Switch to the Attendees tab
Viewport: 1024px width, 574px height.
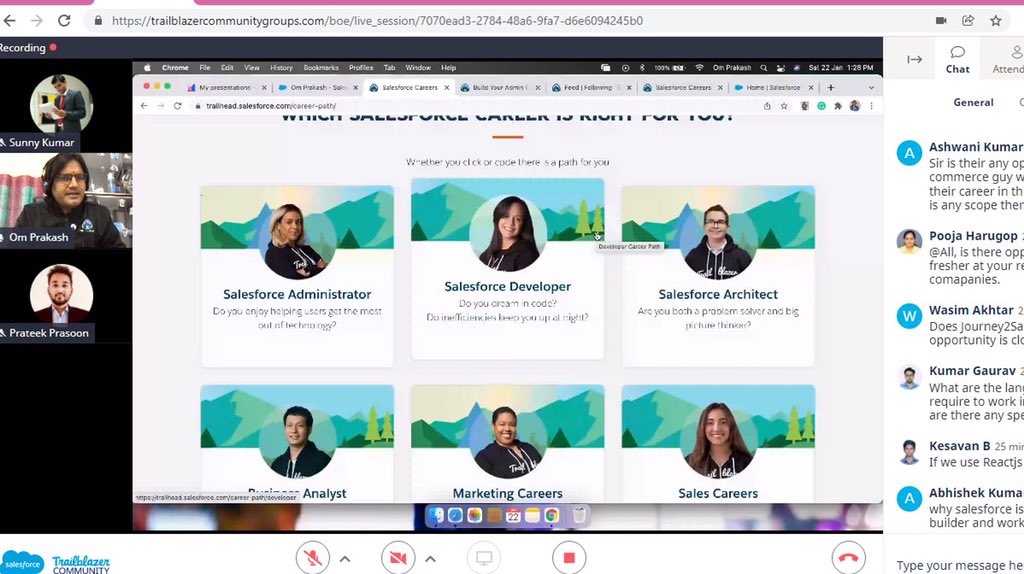(x=1008, y=59)
